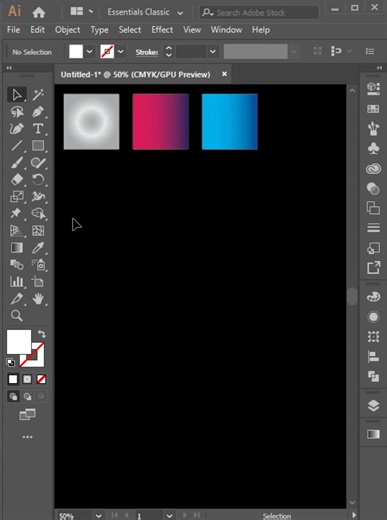Image resolution: width=387 pixels, height=520 pixels.
Task: Open the Type menu
Action: (x=99, y=30)
